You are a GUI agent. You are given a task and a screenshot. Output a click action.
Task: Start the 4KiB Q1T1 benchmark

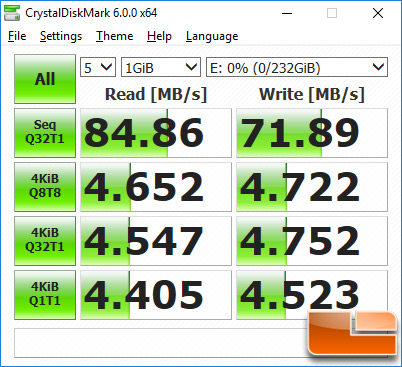(45, 295)
